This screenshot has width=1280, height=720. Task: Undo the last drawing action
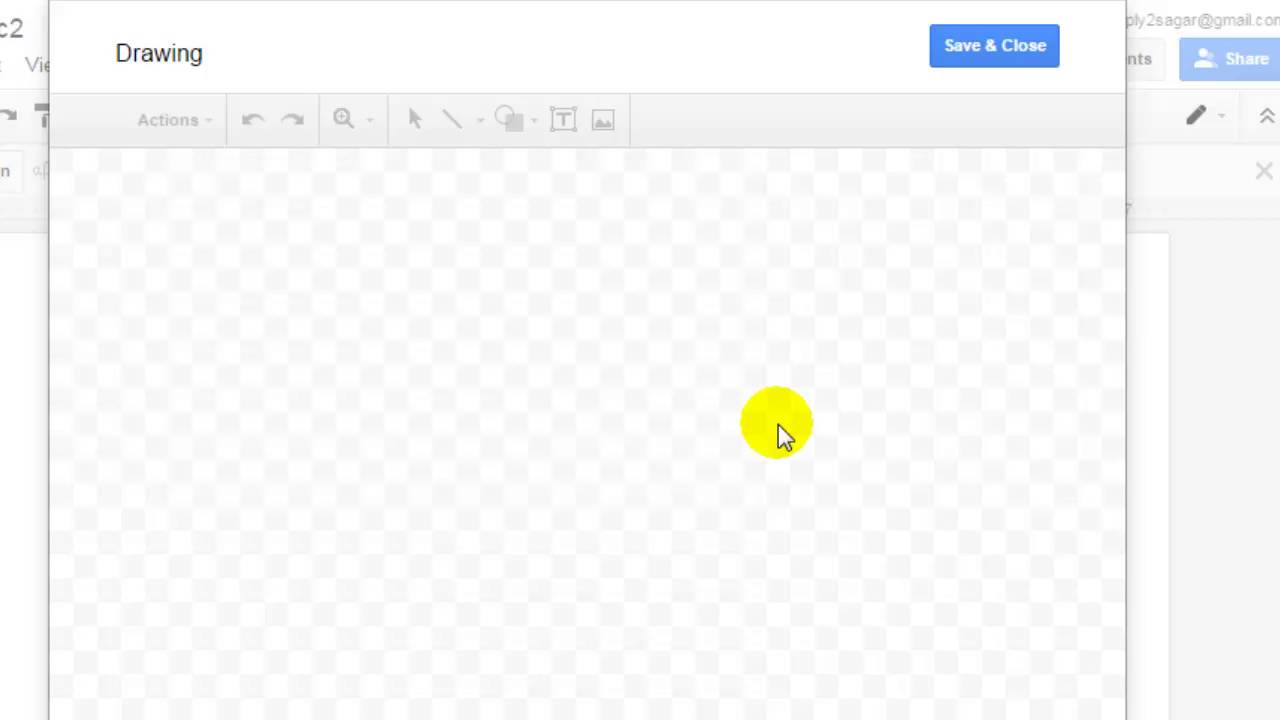click(x=252, y=119)
